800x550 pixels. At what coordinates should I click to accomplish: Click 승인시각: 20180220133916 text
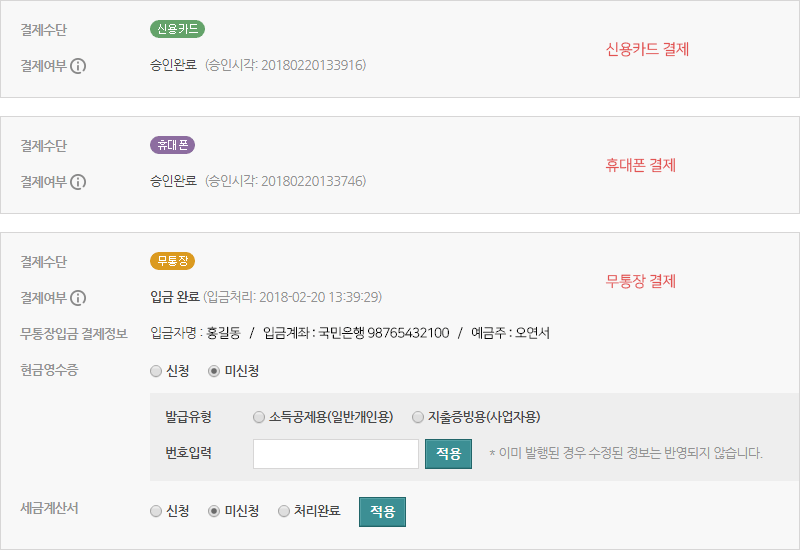pyautogui.click(x=286, y=65)
